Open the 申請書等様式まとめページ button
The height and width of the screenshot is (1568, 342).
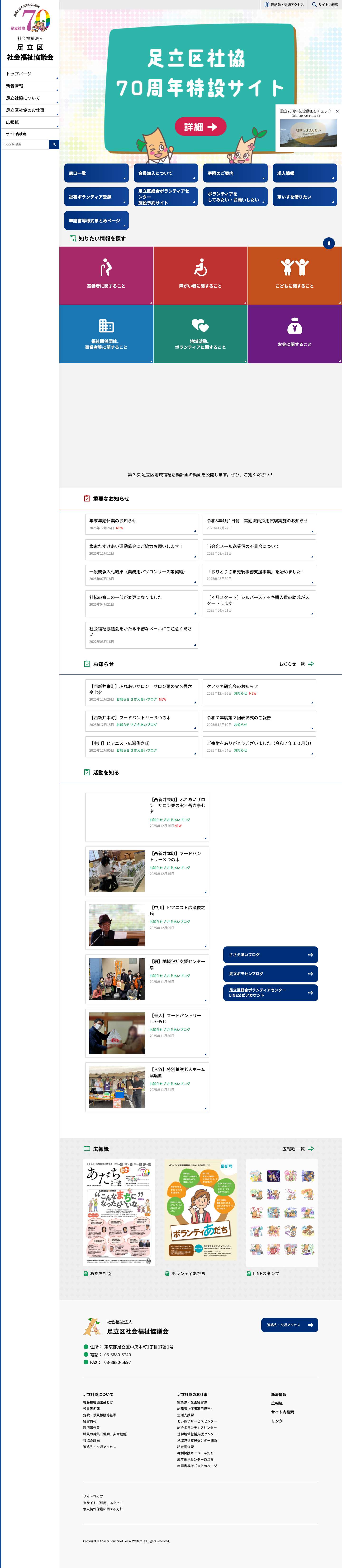[x=96, y=220]
